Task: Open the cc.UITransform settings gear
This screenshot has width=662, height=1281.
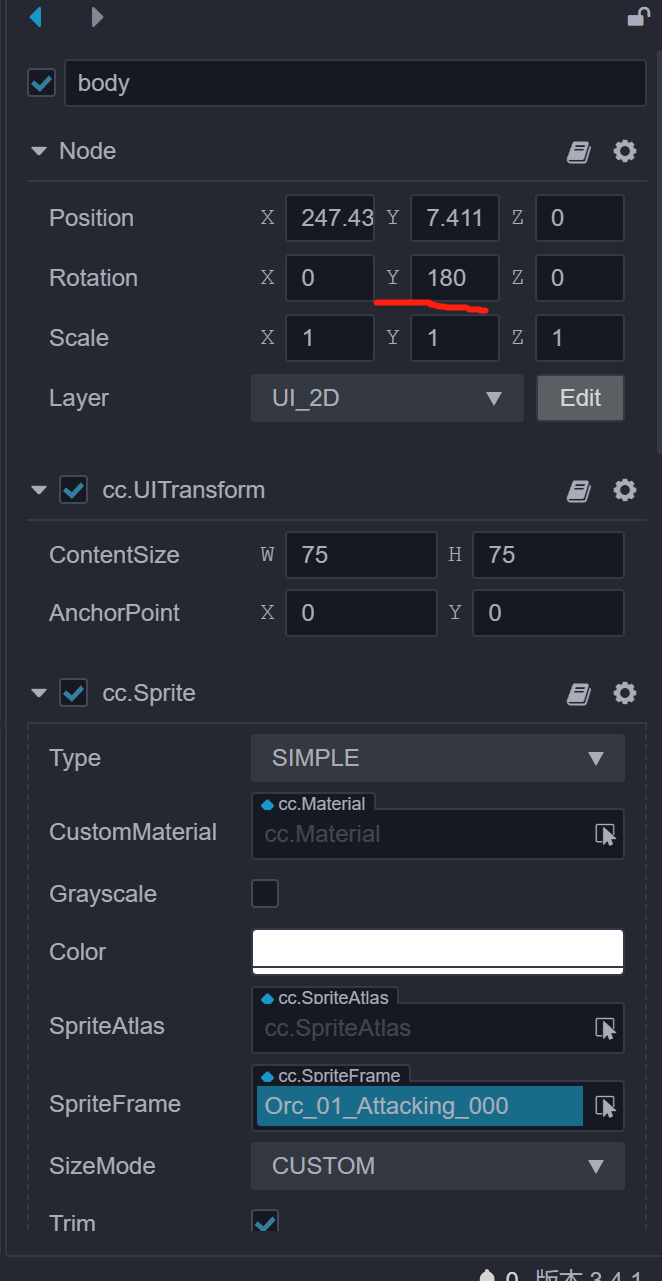Action: point(625,490)
